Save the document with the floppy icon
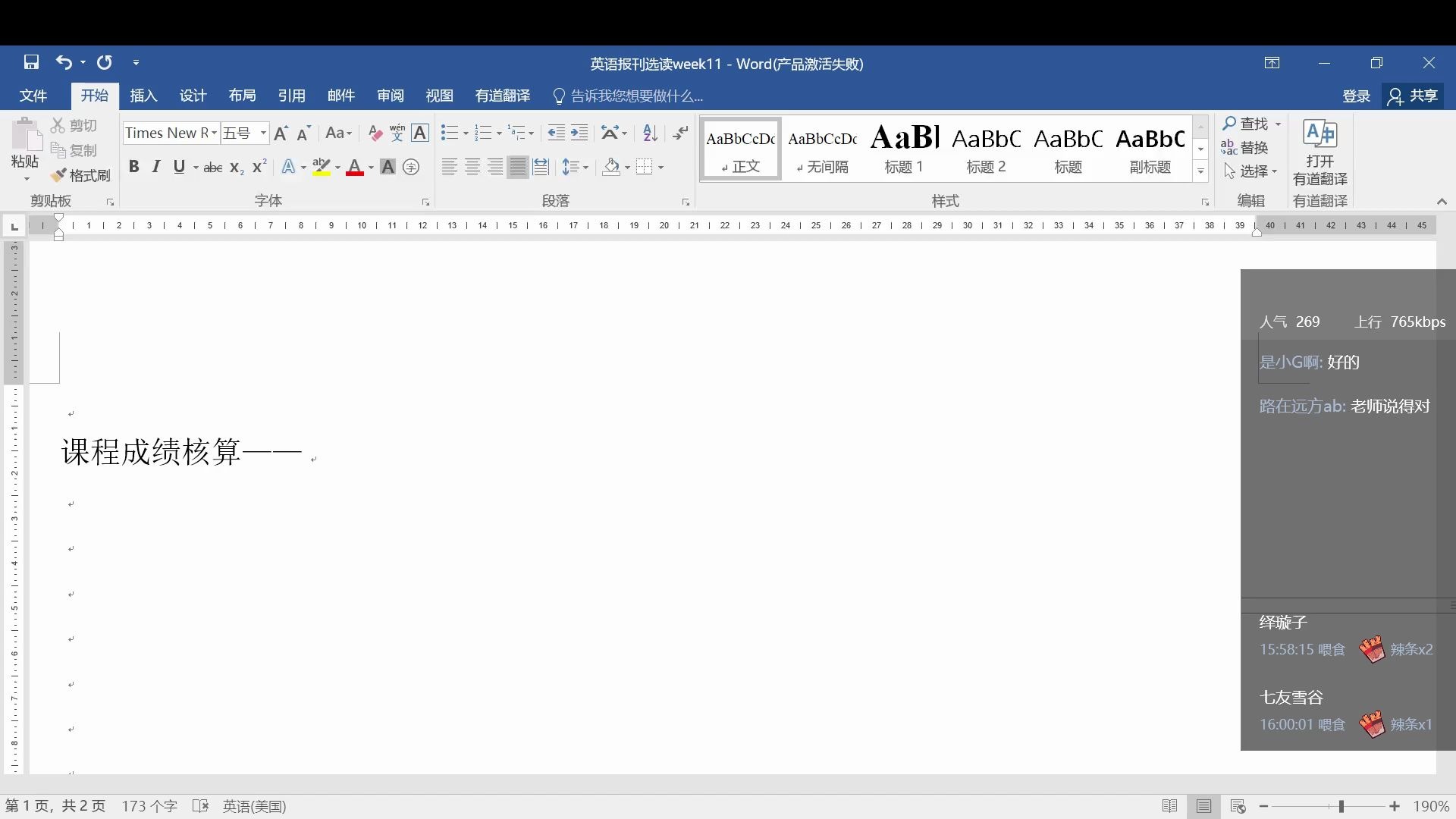This screenshot has height=819, width=1456. point(31,62)
